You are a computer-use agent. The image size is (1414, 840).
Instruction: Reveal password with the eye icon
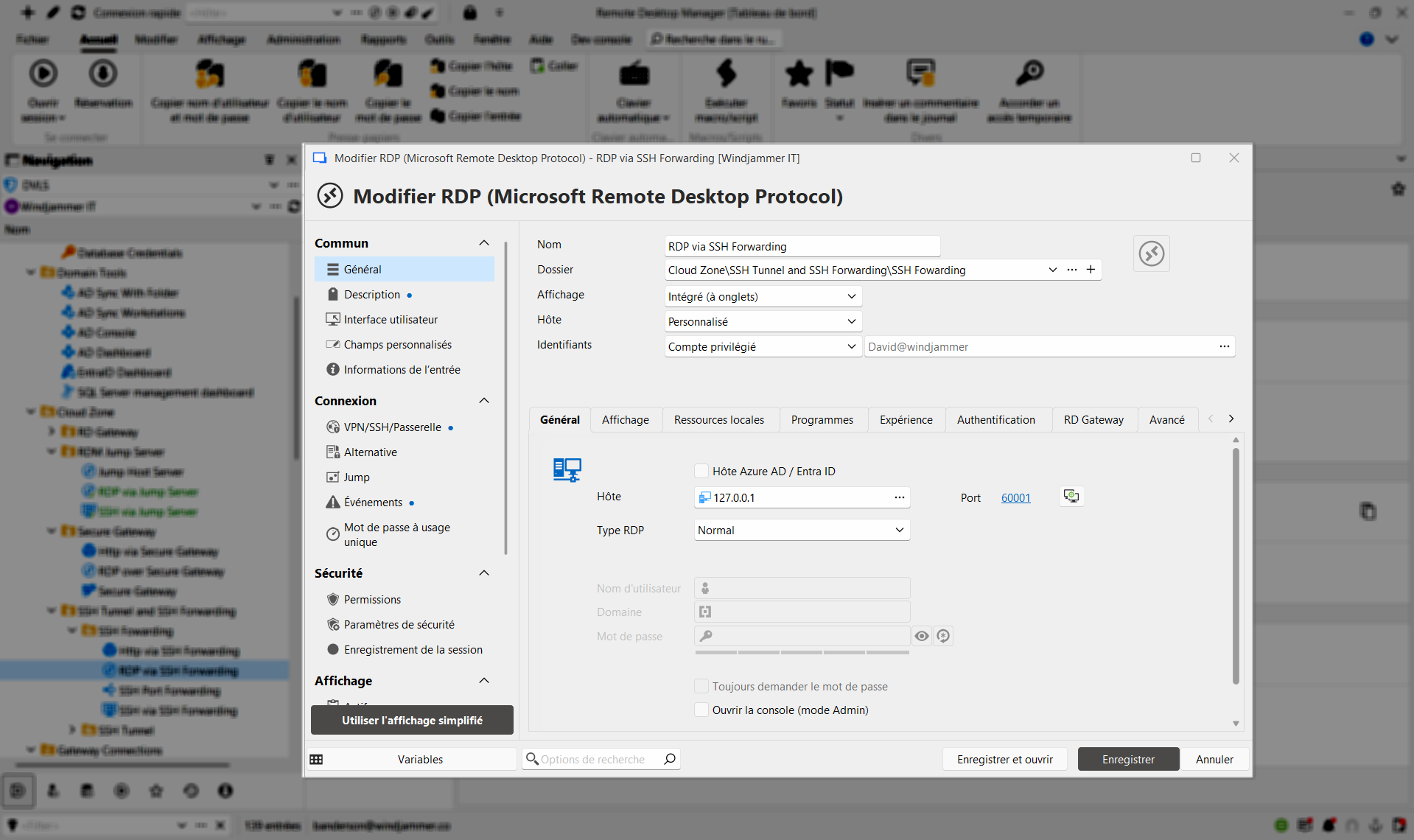pyautogui.click(x=921, y=636)
